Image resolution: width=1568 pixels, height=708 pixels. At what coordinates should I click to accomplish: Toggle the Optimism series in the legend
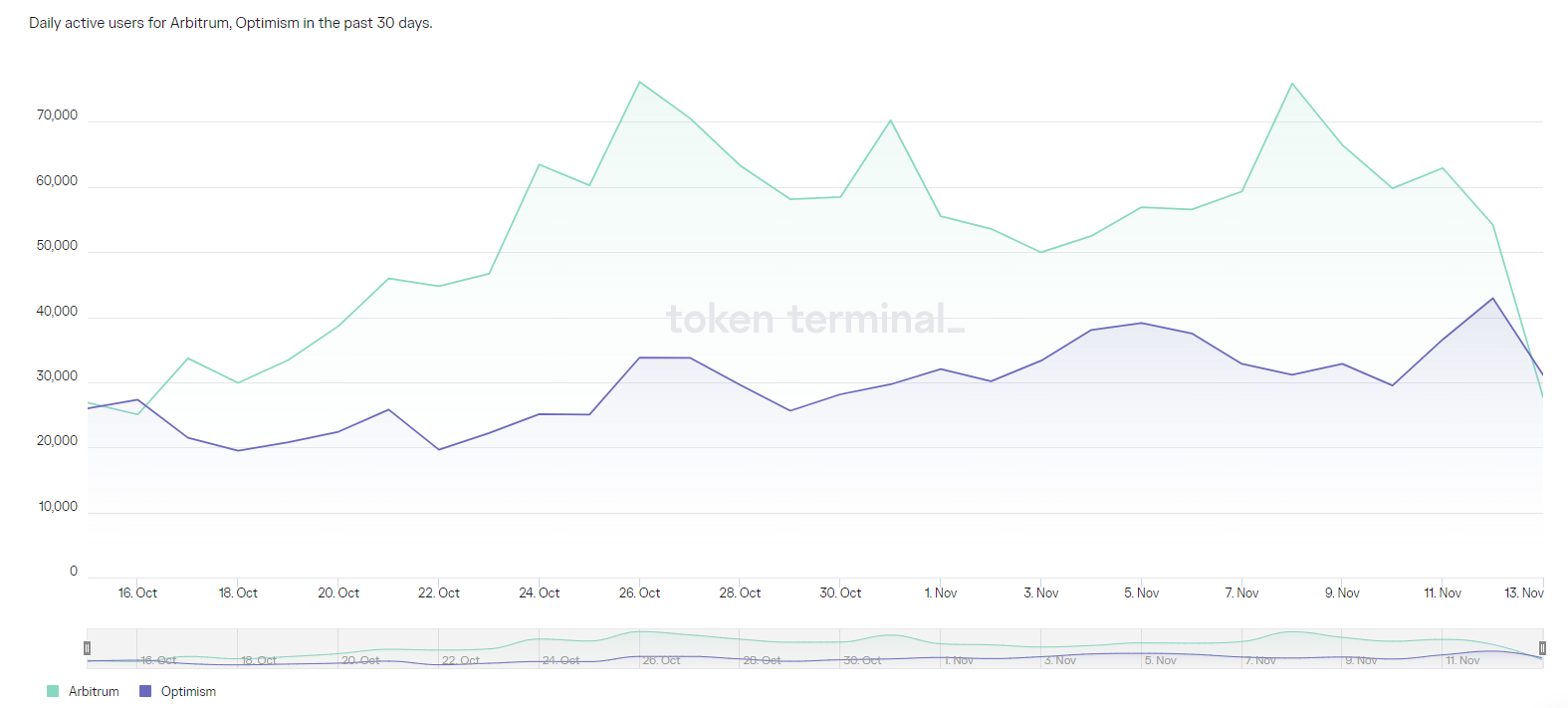click(x=188, y=691)
